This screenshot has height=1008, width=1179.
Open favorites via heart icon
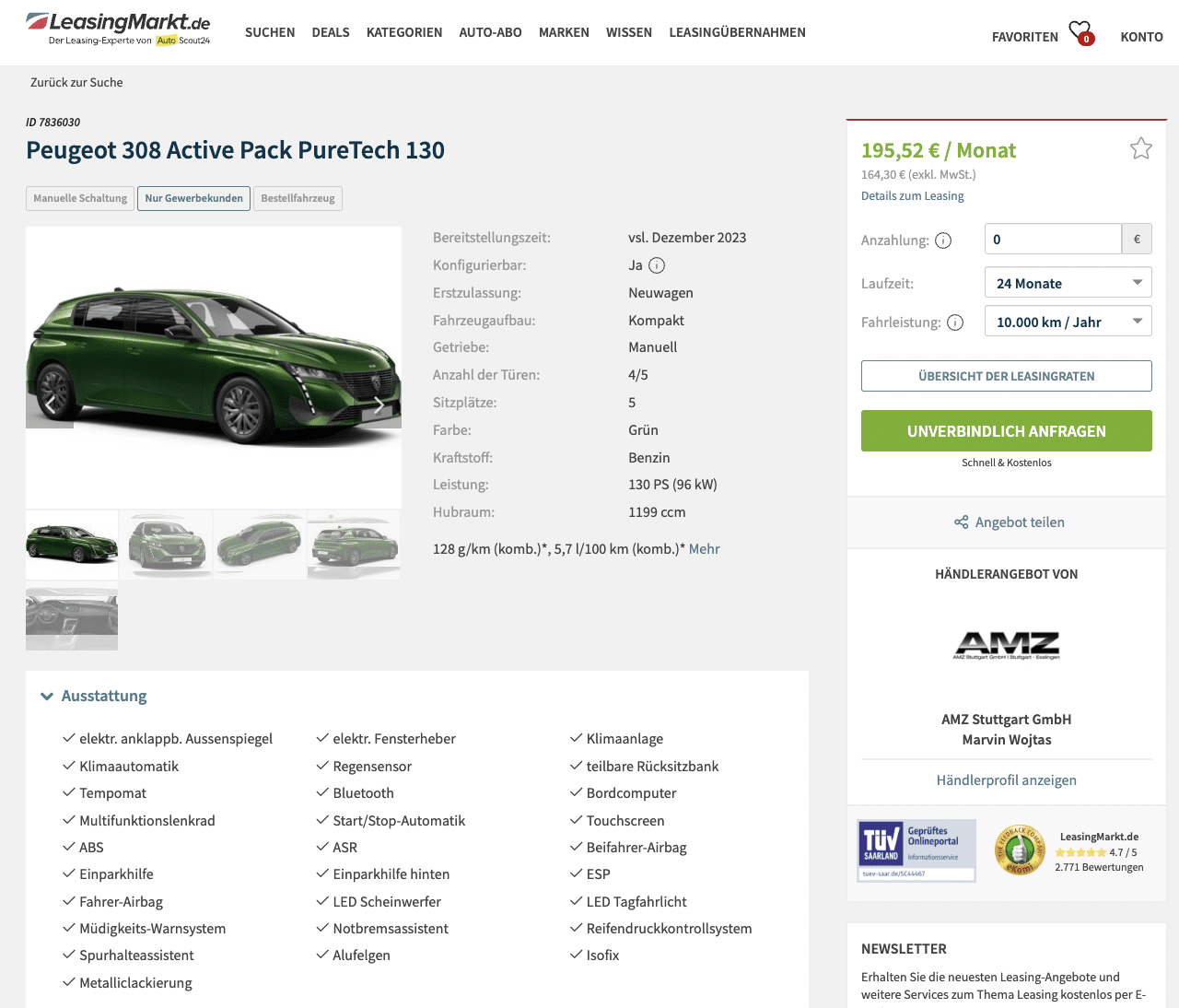click(1080, 32)
